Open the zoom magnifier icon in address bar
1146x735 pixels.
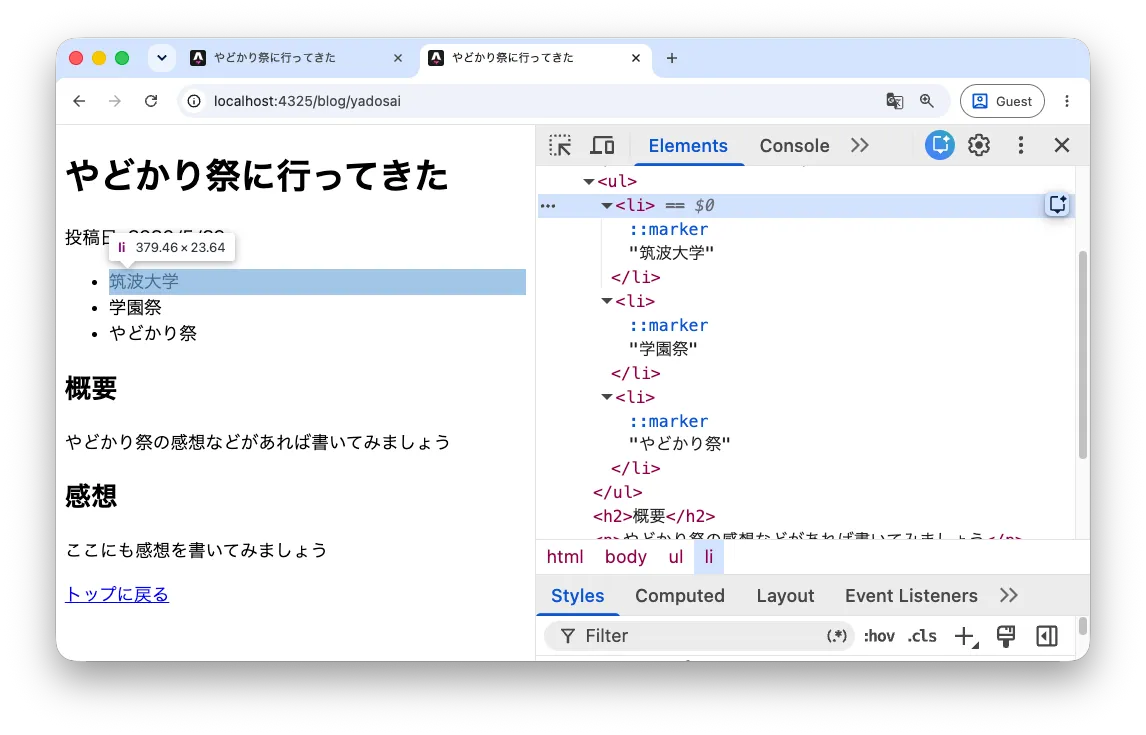[x=927, y=101]
